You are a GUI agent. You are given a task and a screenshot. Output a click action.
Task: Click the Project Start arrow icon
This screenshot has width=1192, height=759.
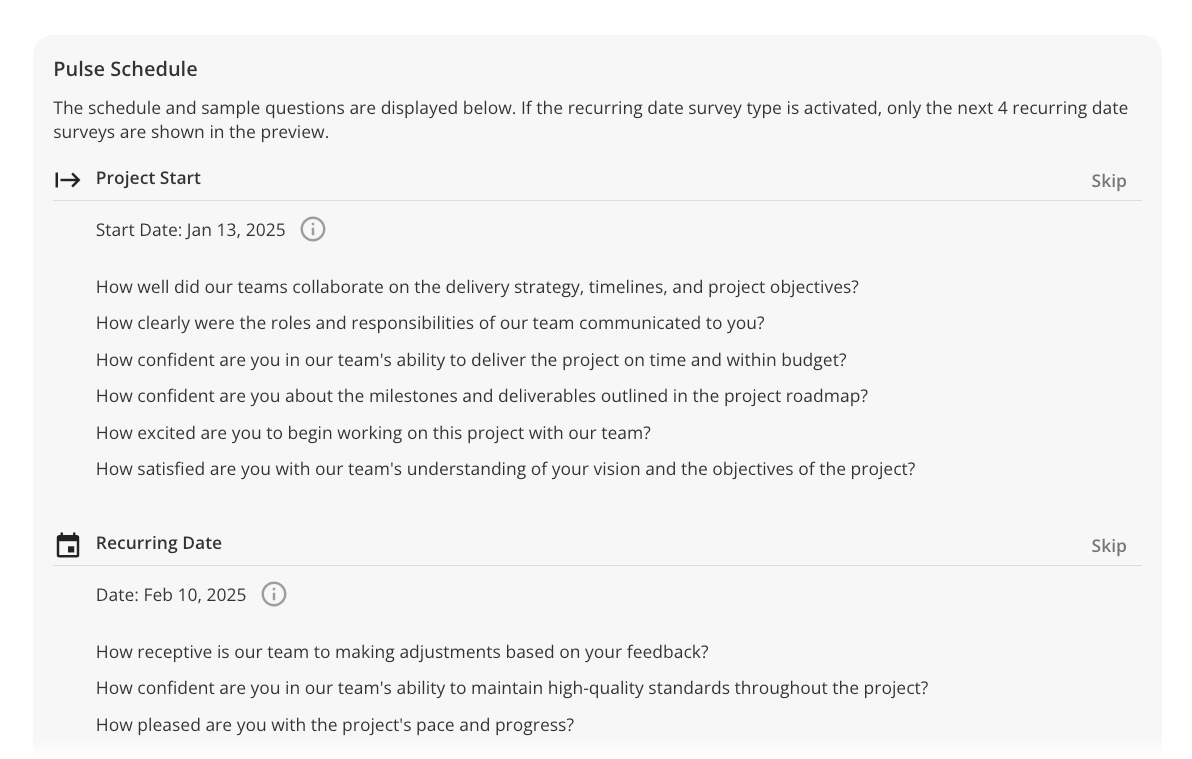pyautogui.click(x=68, y=180)
